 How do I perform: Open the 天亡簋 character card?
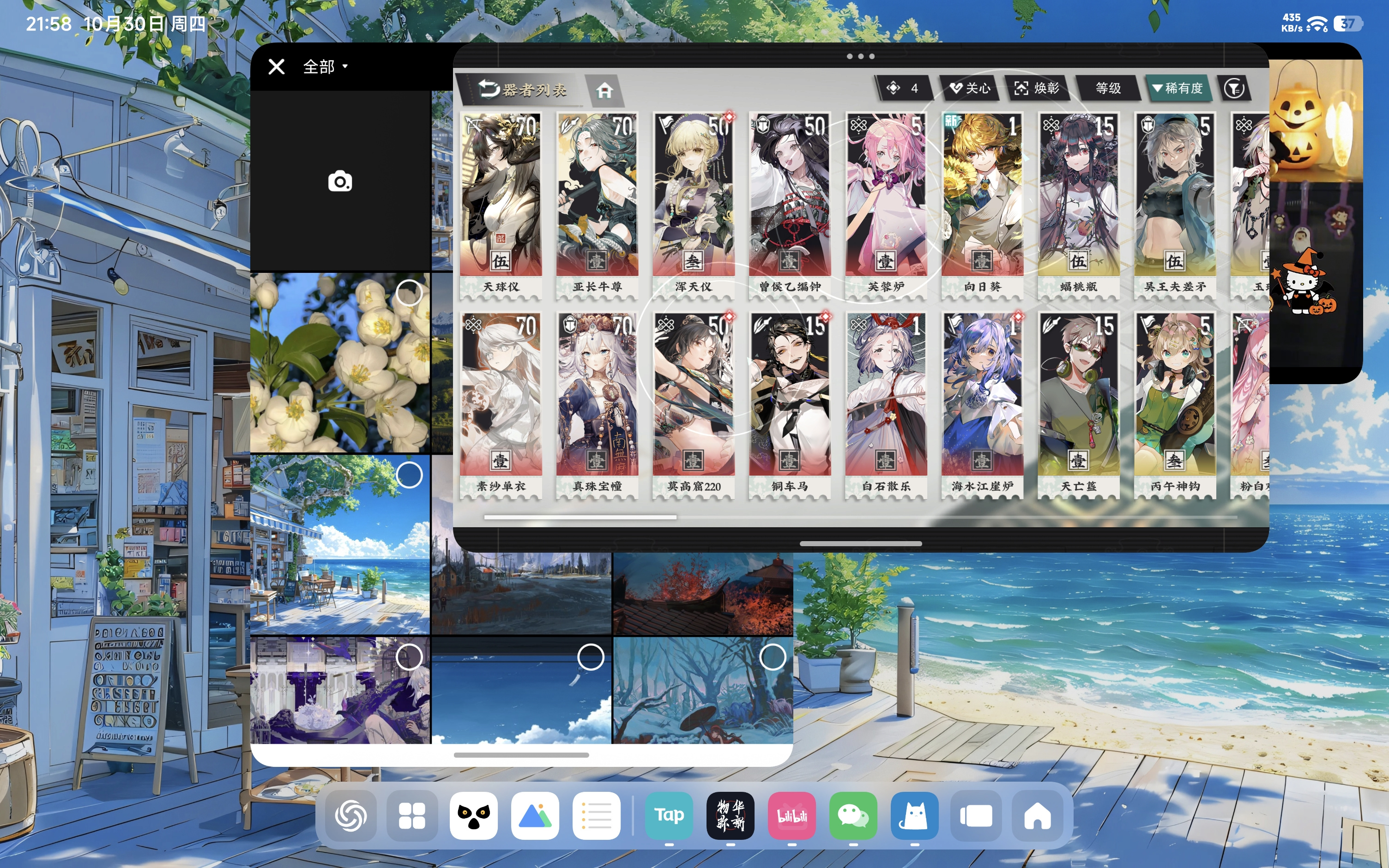click(x=1079, y=405)
